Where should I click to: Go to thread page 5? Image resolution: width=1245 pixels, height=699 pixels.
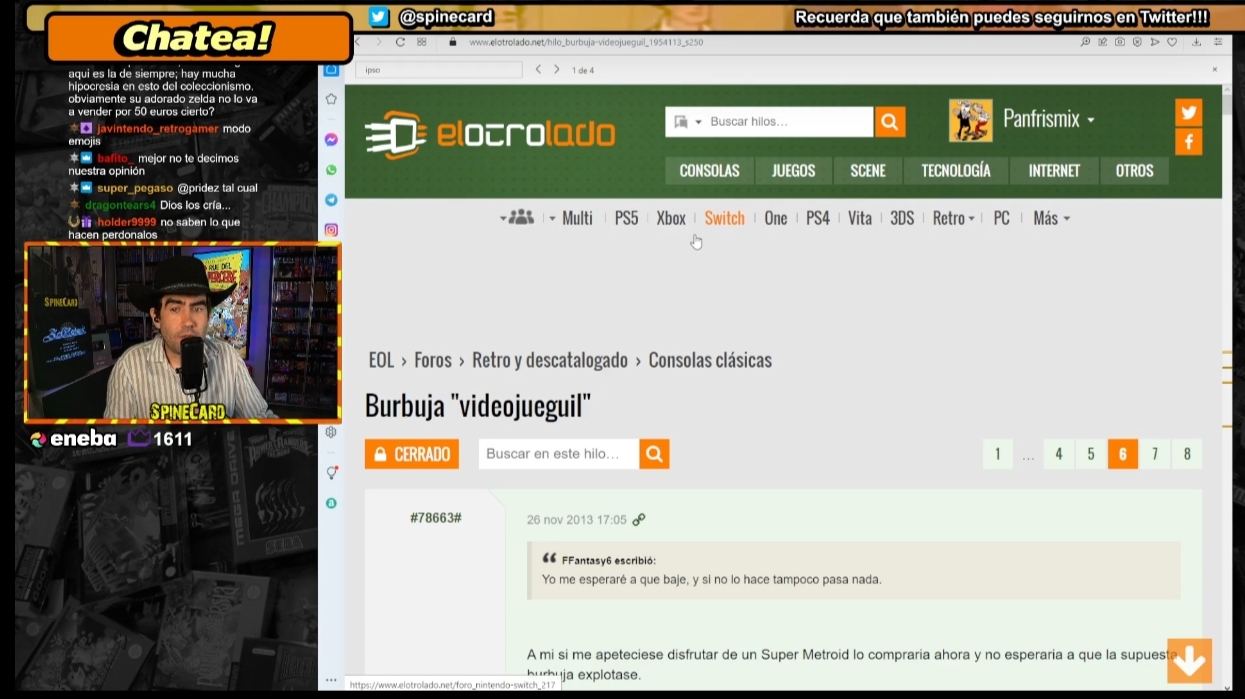(x=1090, y=454)
